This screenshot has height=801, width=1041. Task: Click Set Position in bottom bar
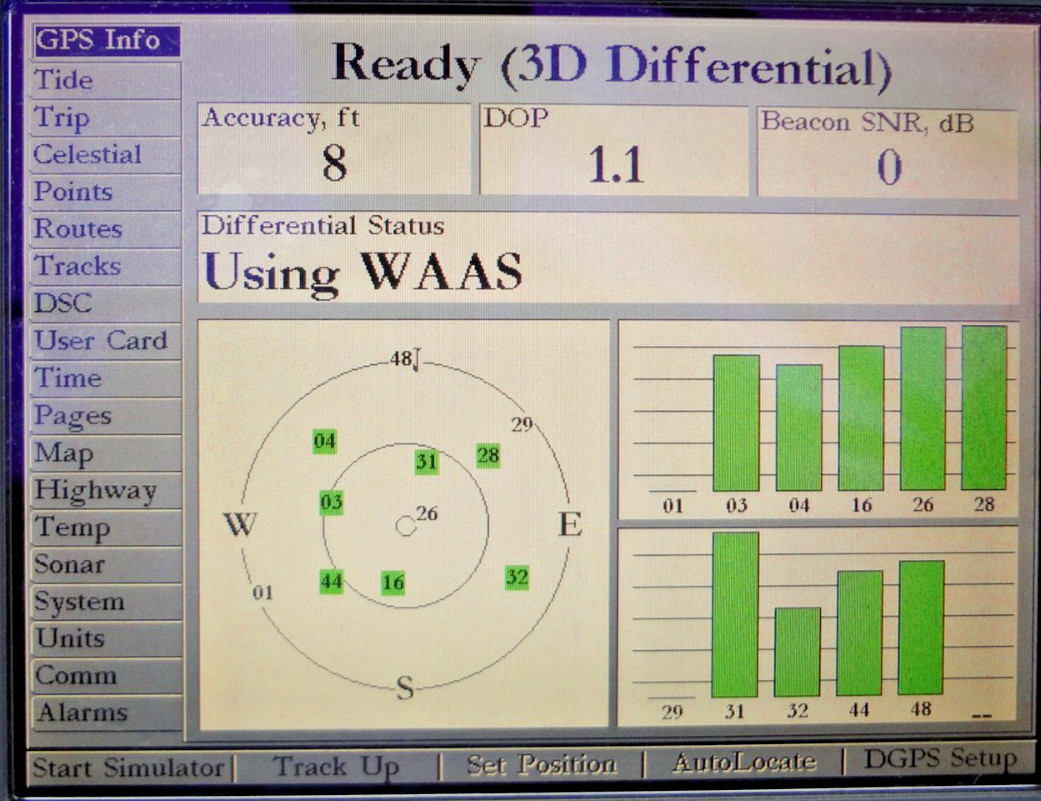541,765
